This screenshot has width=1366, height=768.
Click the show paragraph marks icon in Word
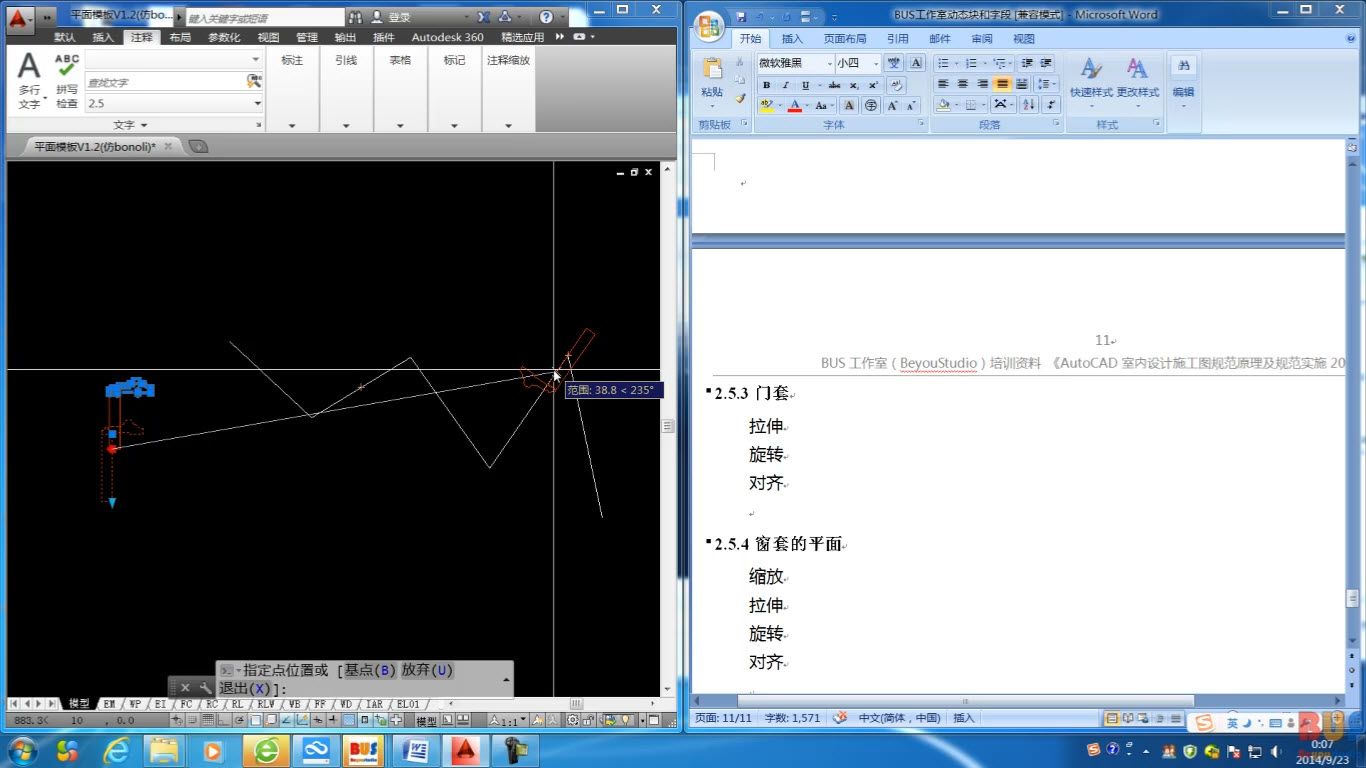[1051, 105]
